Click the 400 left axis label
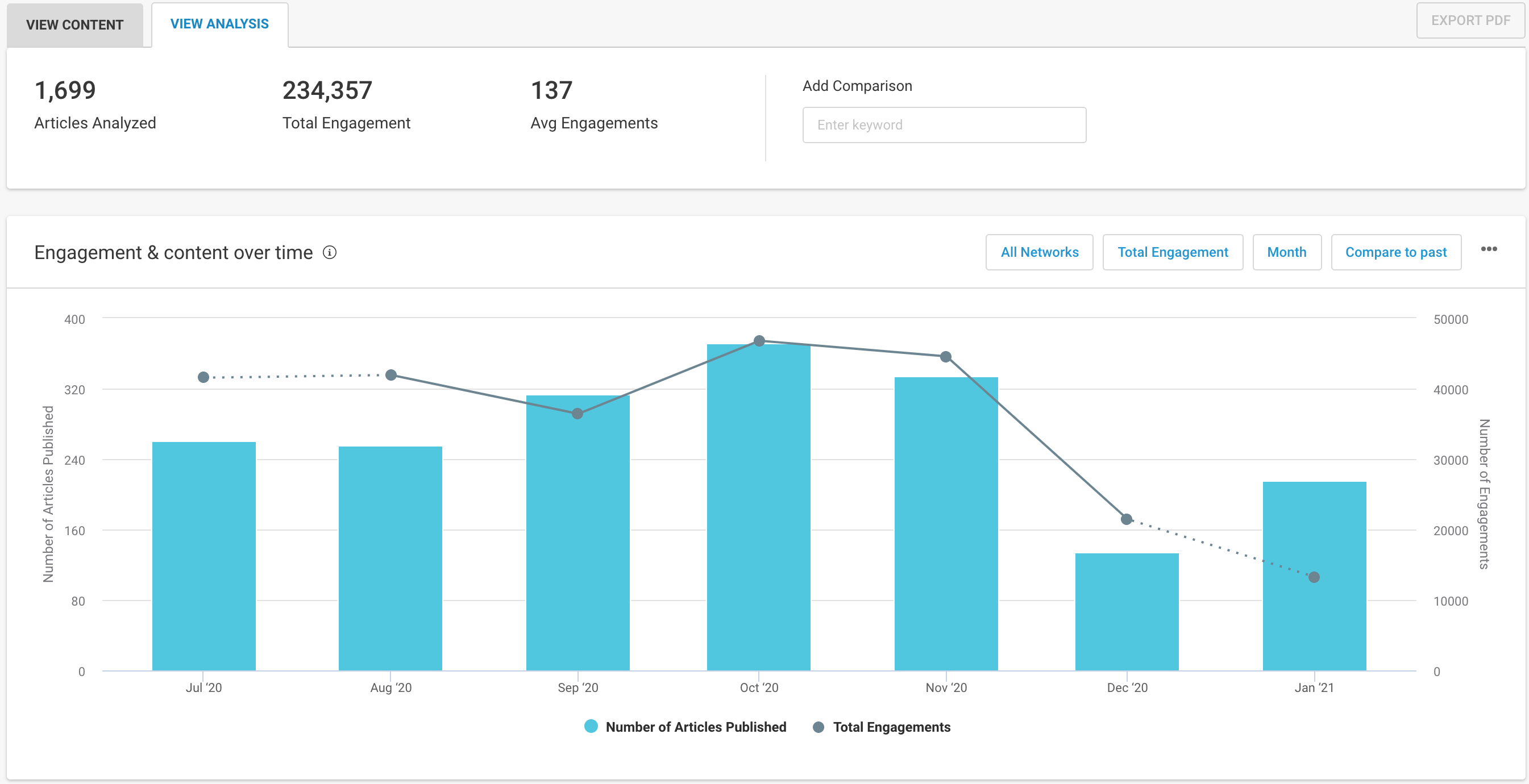This screenshot has height=784, width=1529. pos(75,320)
